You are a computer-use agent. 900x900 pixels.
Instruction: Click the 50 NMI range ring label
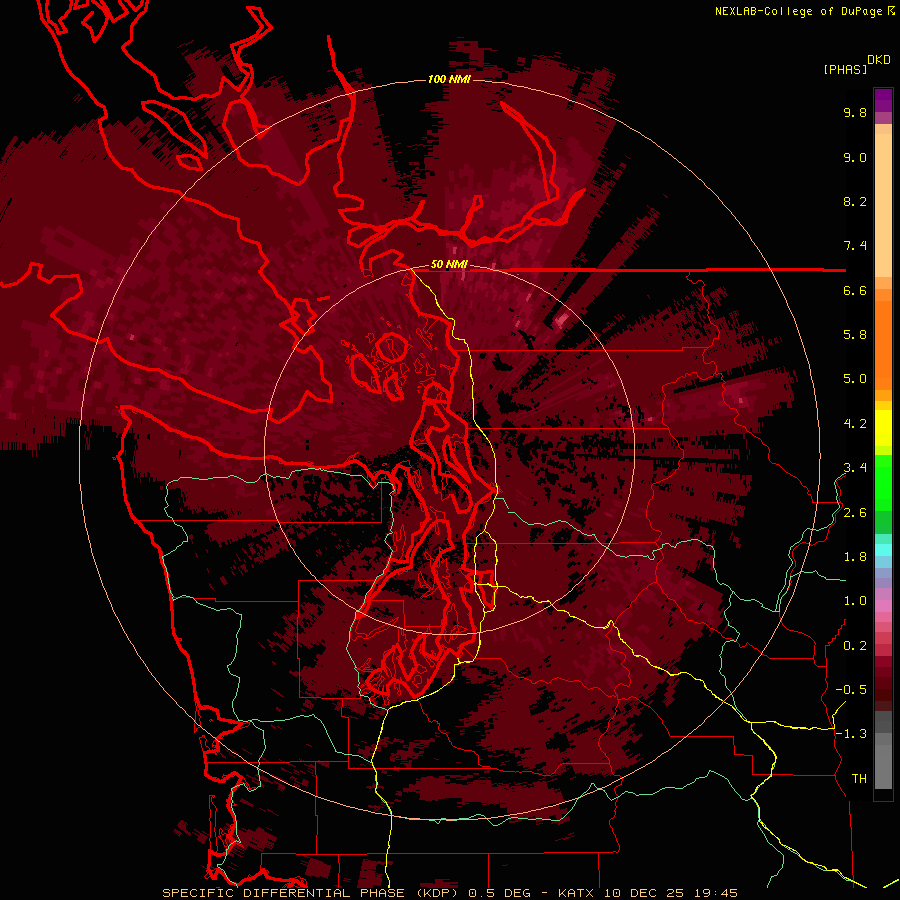coord(449,264)
